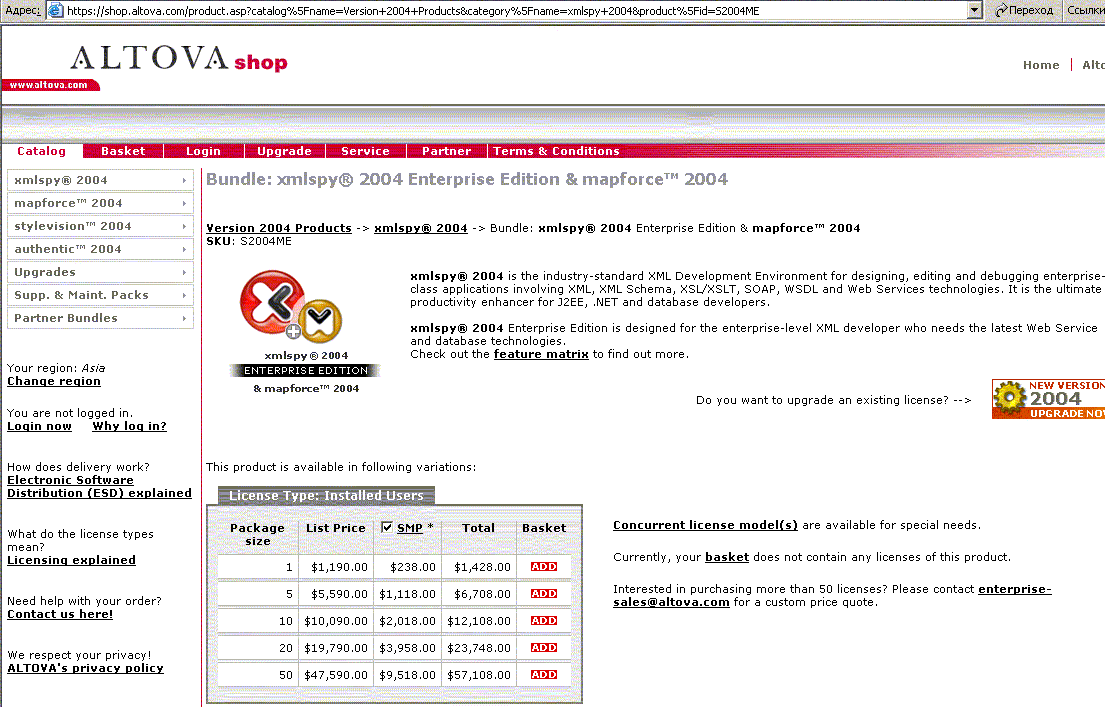Click the Internet Explorer page icon in address bar
The width and height of the screenshot is (1105, 707).
[x=56, y=11]
